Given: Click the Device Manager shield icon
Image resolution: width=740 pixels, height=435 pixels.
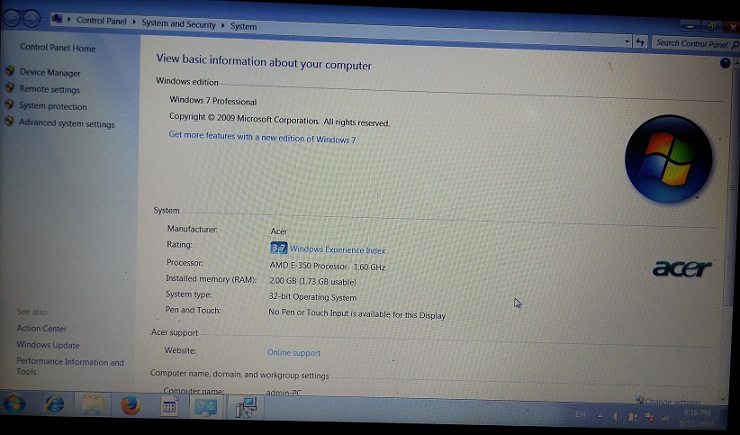Looking at the screenshot, I should tap(10, 71).
